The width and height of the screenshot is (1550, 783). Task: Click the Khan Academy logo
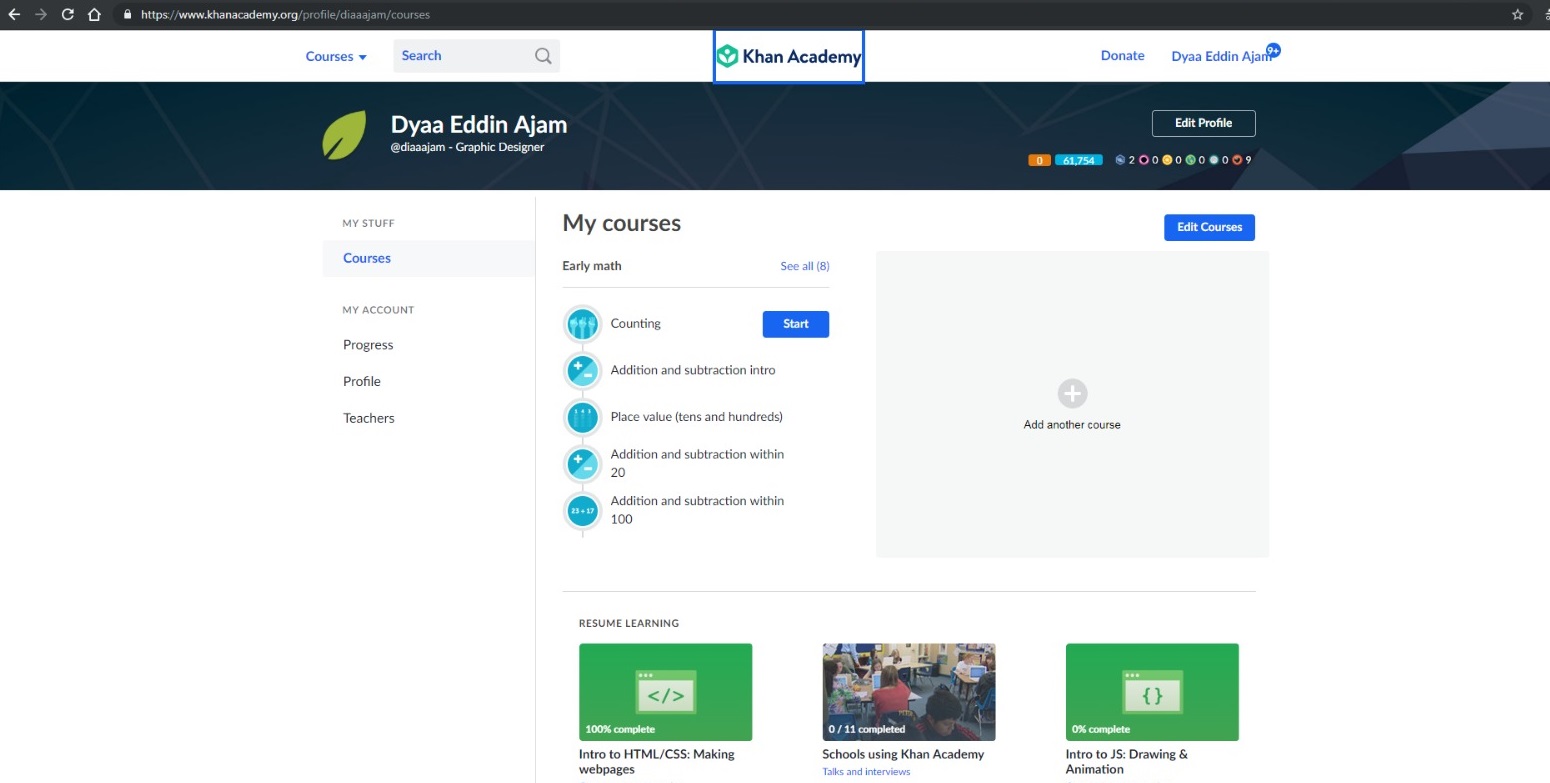coord(789,57)
